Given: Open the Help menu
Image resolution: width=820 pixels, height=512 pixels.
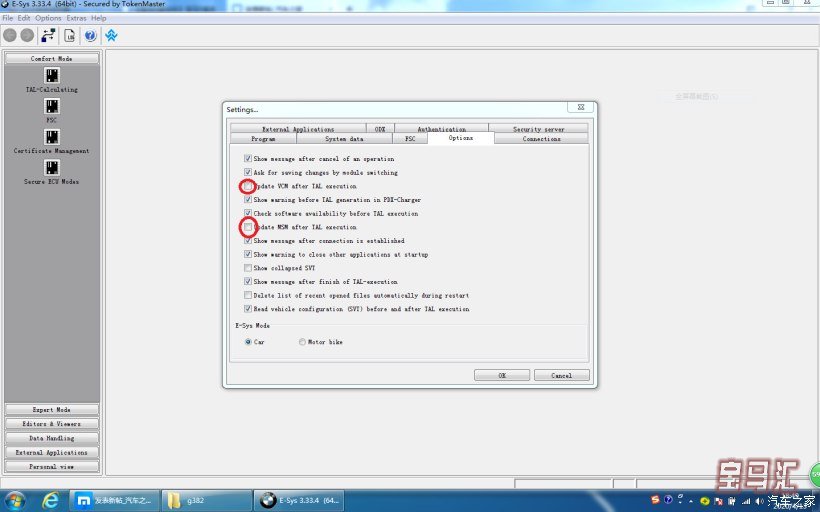Looking at the screenshot, I should [99, 18].
